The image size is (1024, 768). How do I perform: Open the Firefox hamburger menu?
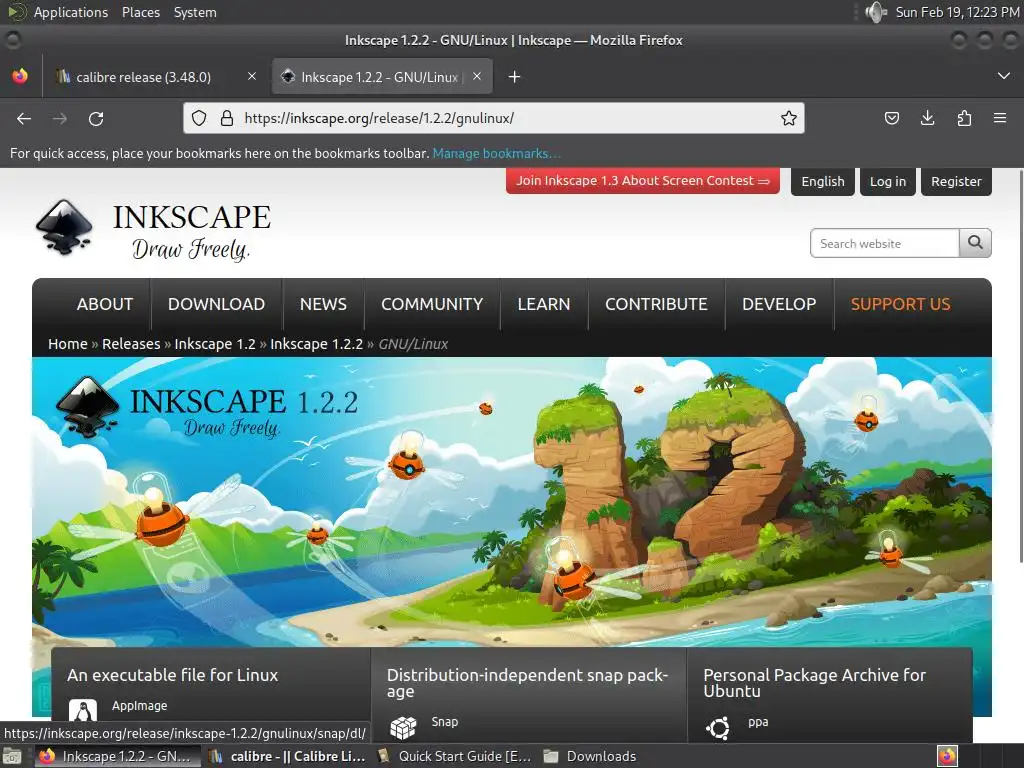[1000, 118]
